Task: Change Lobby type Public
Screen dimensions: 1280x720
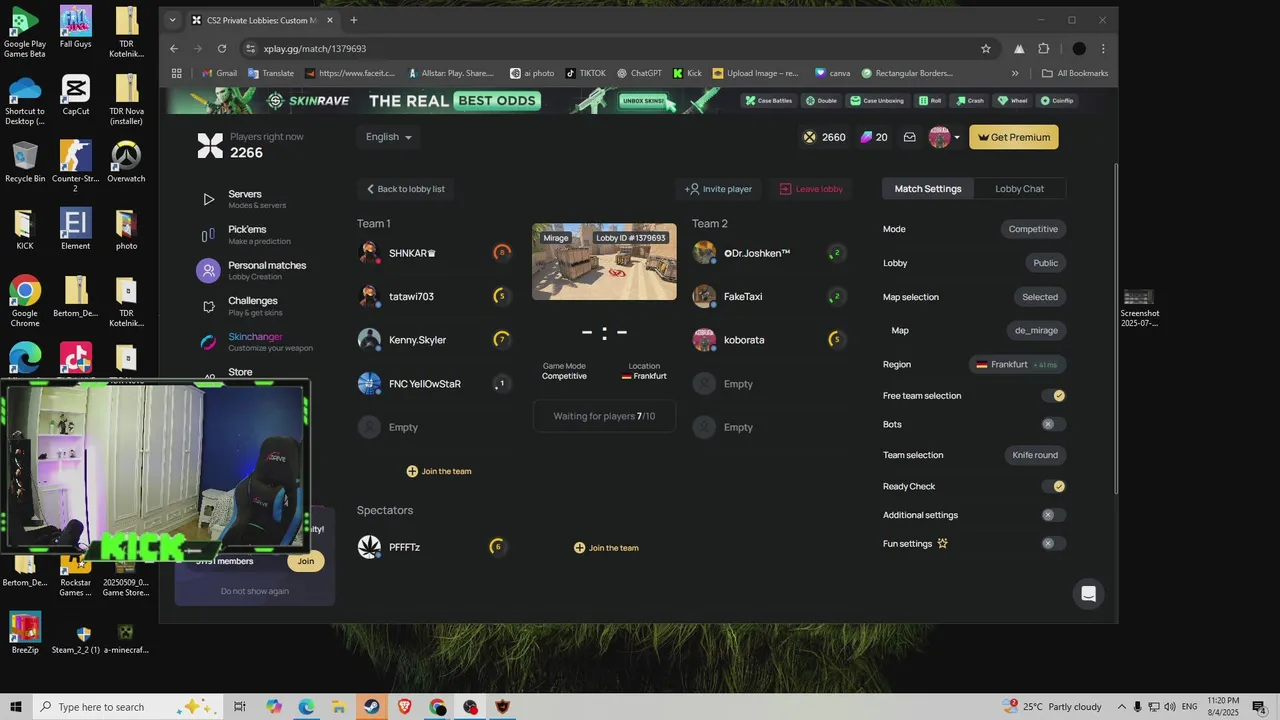Action: coord(1045,263)
